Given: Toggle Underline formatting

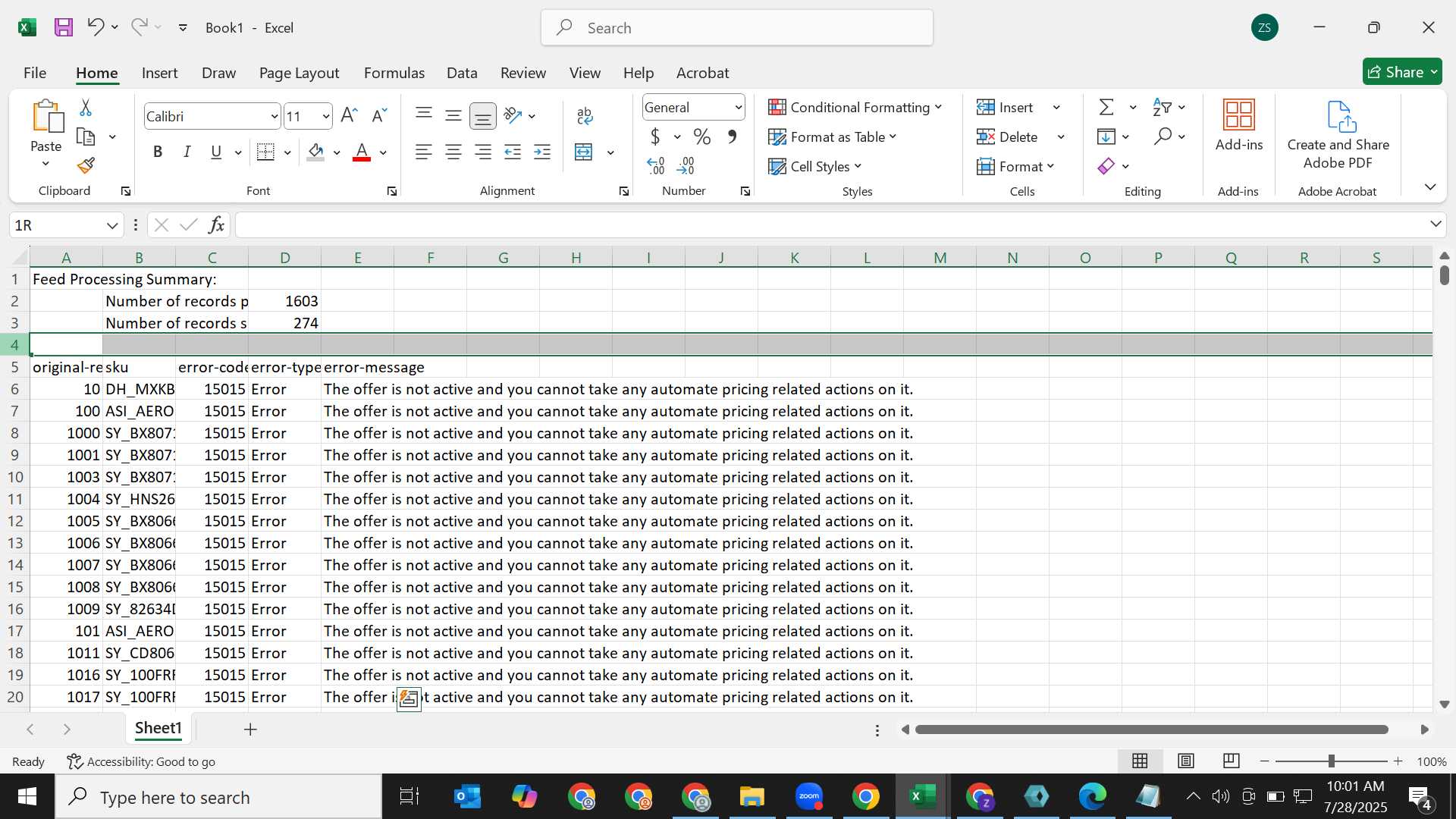Looking at the screenshot, I should tap(216, 152).
